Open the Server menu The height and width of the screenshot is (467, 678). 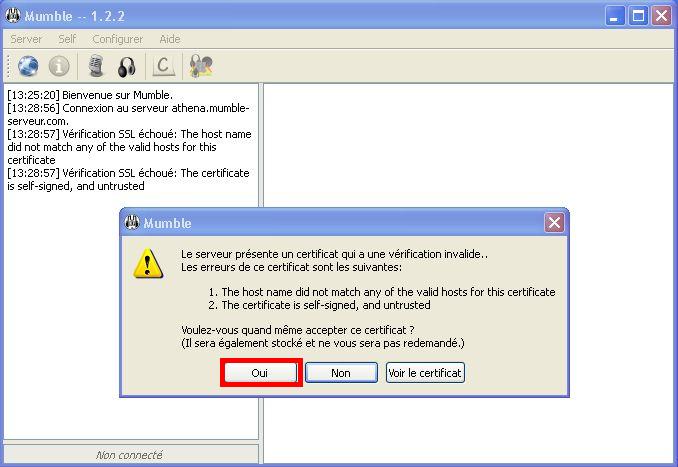(x=26, y=39)
